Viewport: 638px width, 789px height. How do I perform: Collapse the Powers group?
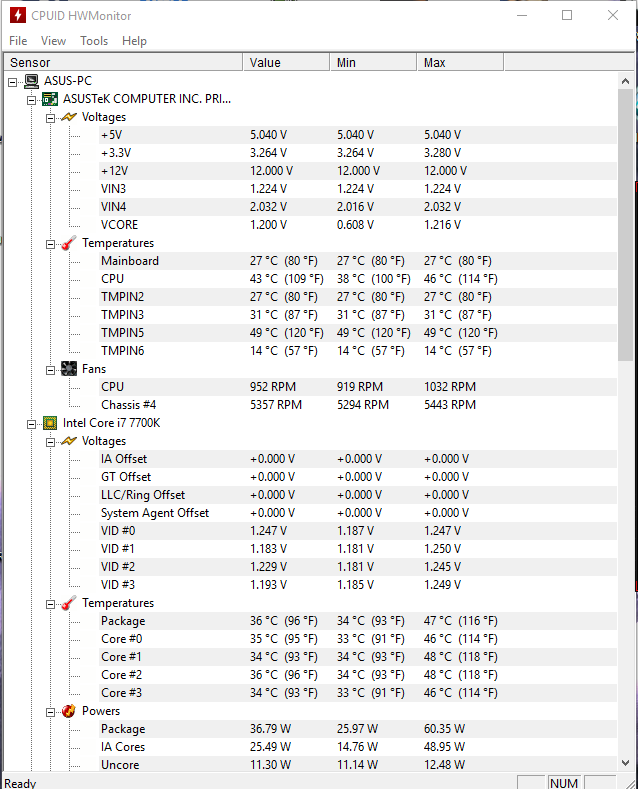point(50,712)
